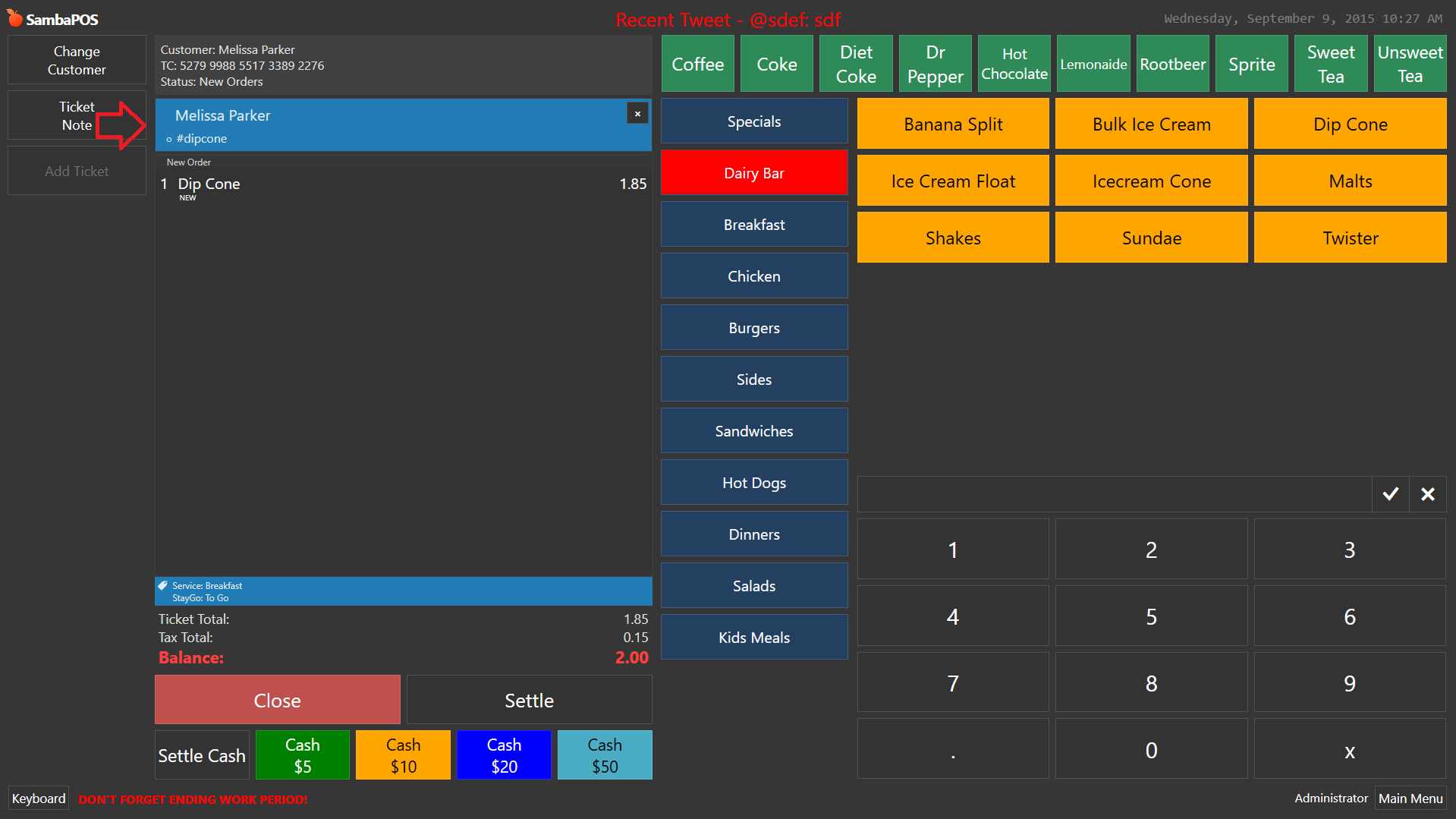Screen dimensions: 1456x819
Task: Remove Melissa Parker entity with small x
Action: click(x=637, y=113)
